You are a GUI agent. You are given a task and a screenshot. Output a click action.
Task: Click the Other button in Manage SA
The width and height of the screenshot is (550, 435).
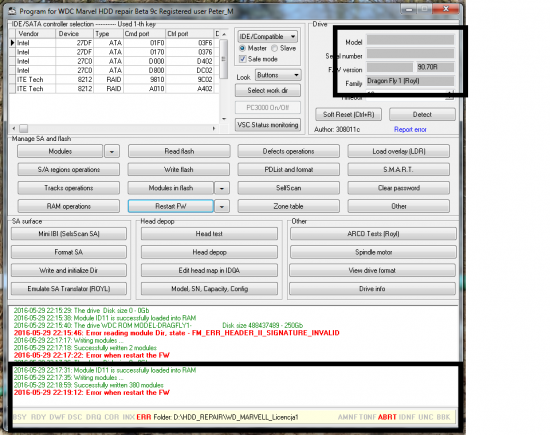[x=399, y=207]
